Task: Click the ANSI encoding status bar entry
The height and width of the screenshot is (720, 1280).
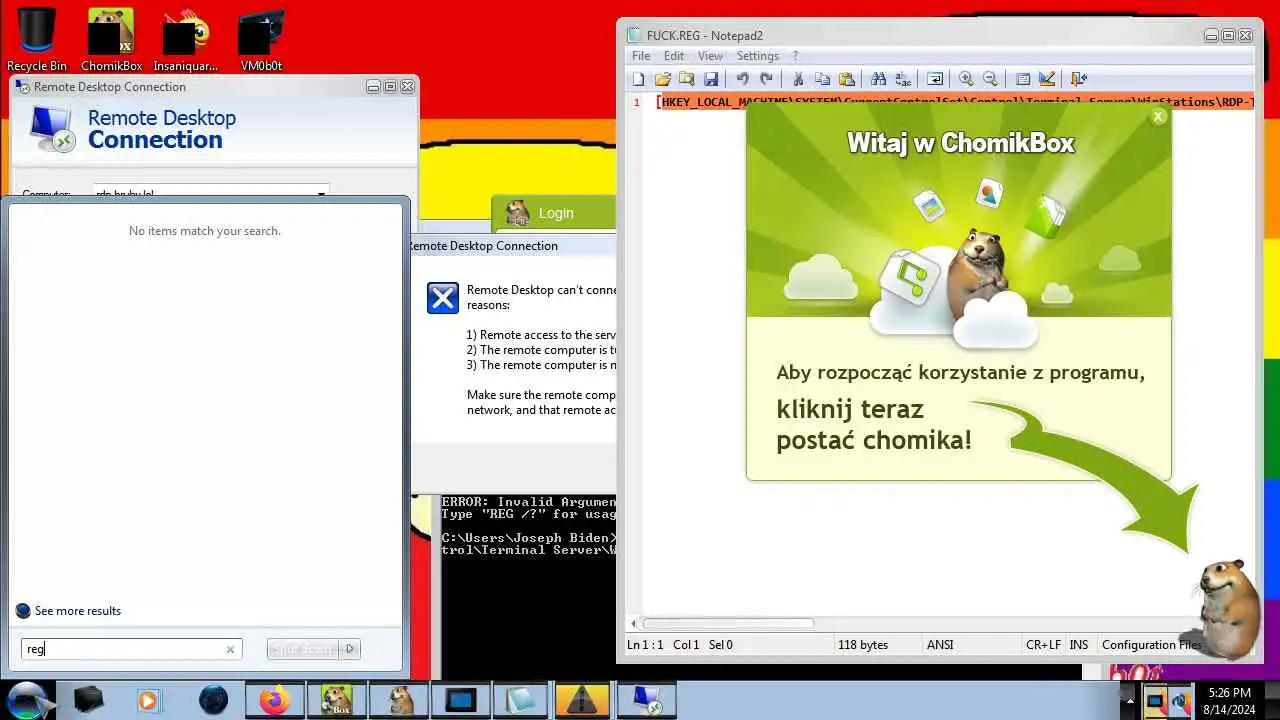Action: pyautogui.click(x=940, y=645)
